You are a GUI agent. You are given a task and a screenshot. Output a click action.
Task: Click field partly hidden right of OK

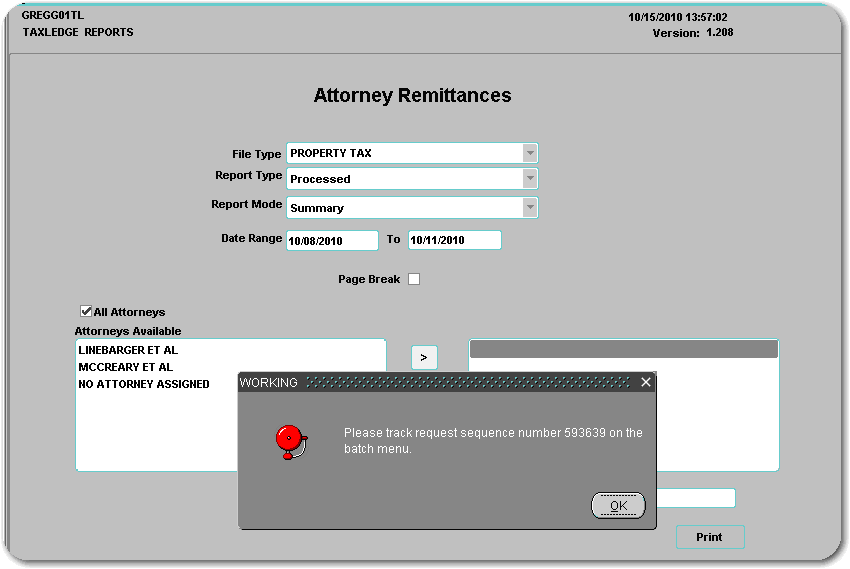(x=696, y=498)
